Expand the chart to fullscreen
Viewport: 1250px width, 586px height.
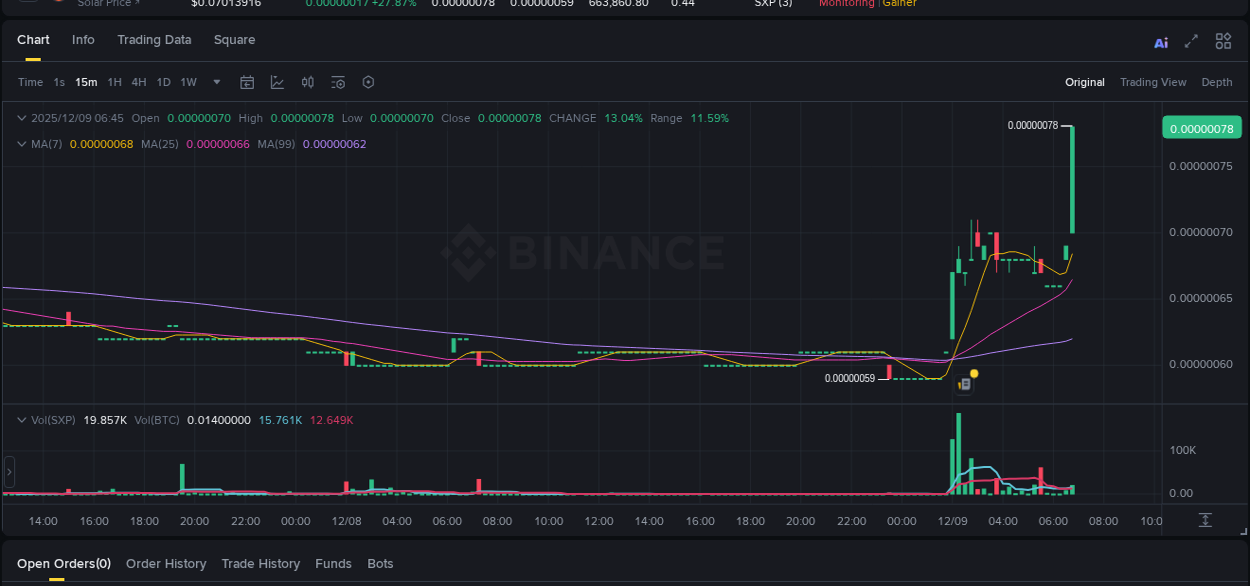coord(1191,41)
